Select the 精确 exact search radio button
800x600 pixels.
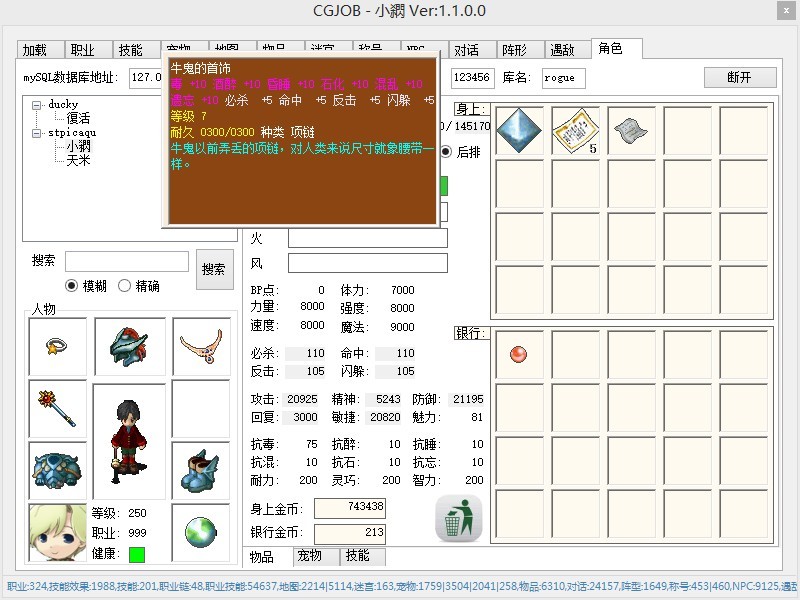pos(125,286)
